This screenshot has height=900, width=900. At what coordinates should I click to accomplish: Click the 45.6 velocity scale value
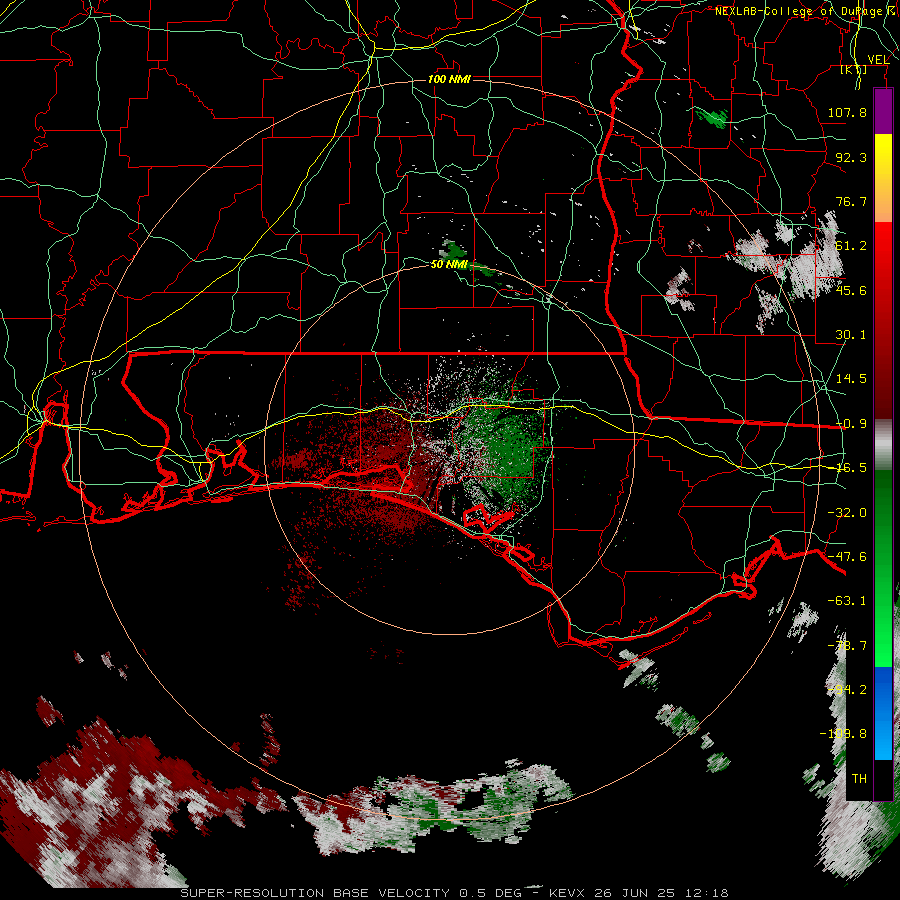[x=851, y=290]
